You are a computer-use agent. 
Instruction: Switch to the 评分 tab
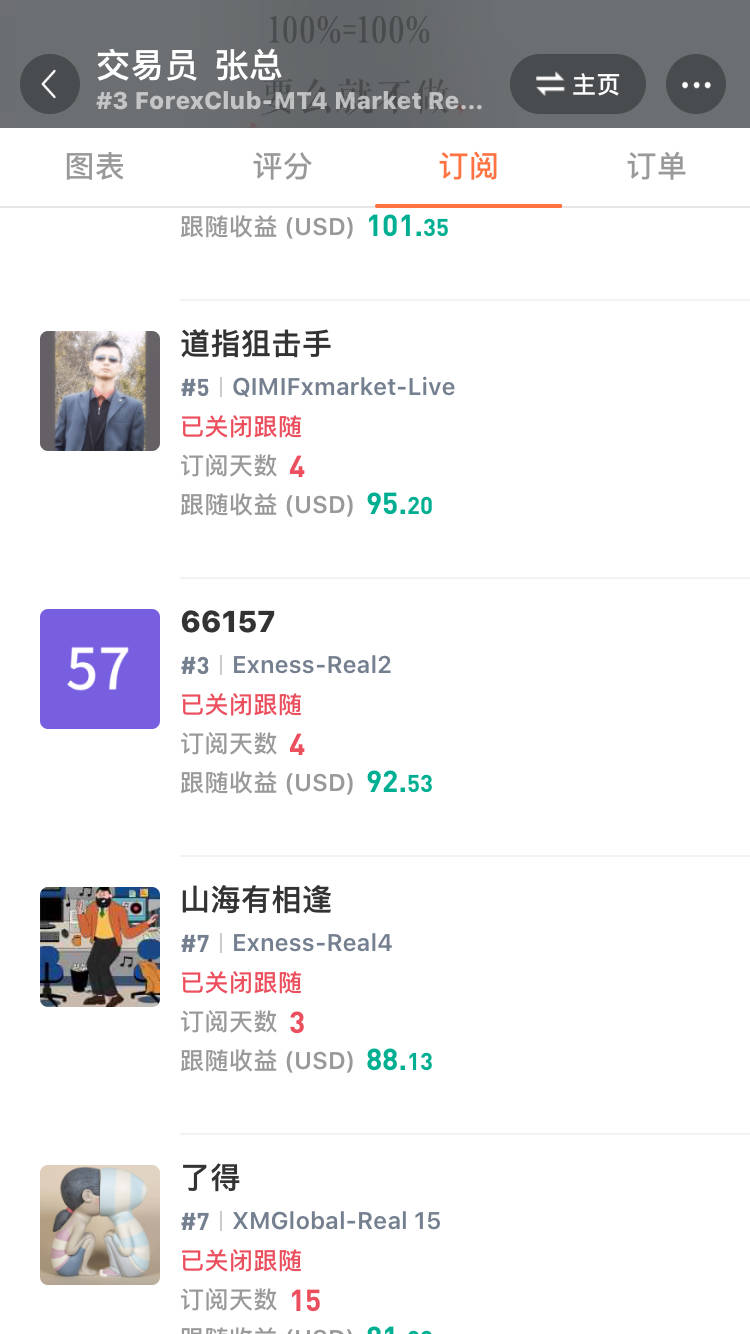[282, 166]
